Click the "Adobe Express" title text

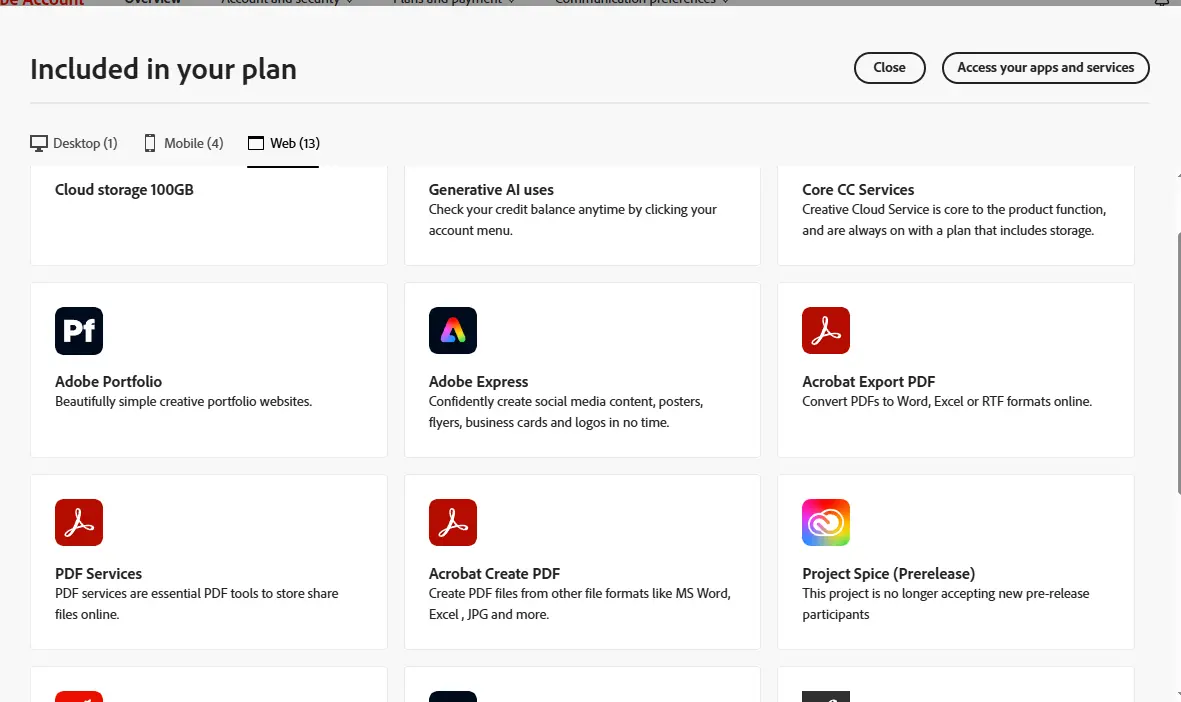478,382
